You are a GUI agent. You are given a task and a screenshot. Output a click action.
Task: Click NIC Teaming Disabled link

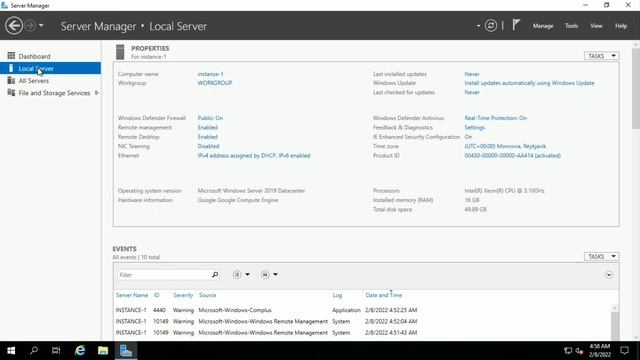click(x=208, y=146)
